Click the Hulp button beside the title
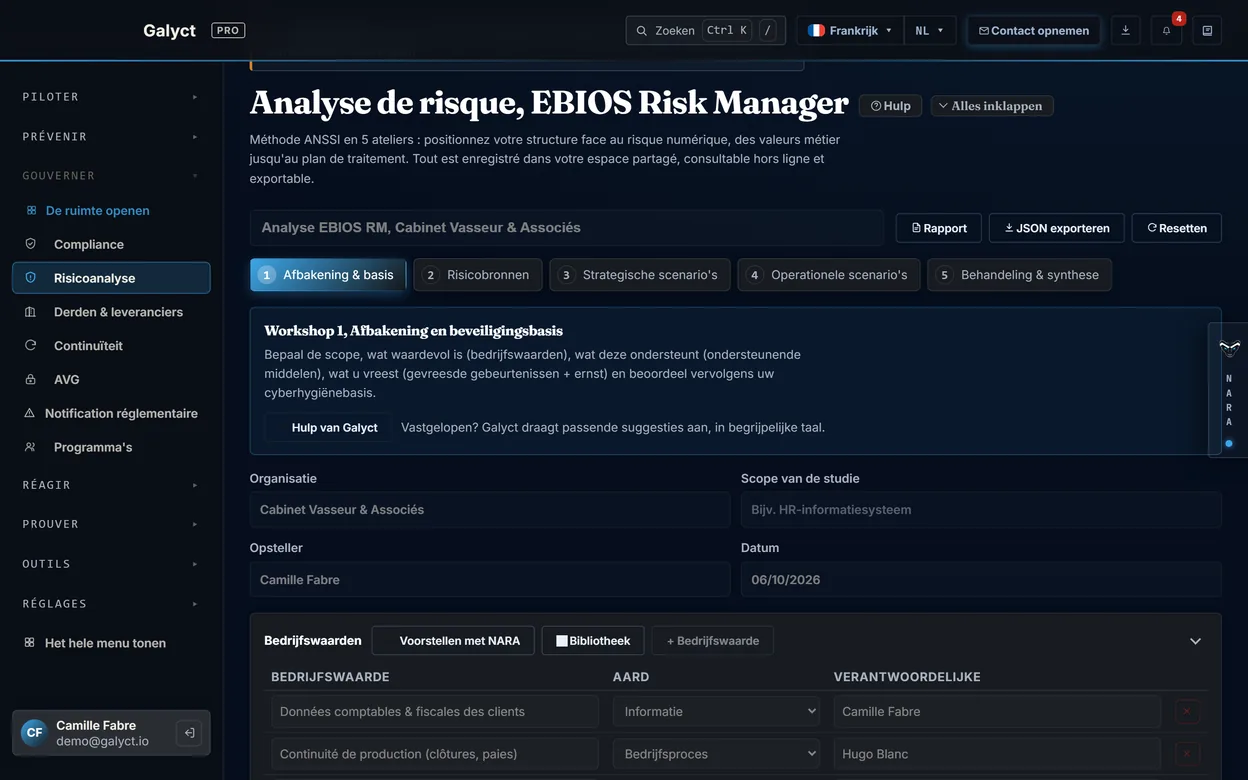The height and width of the screenshot is (780, 1248). 890,106
